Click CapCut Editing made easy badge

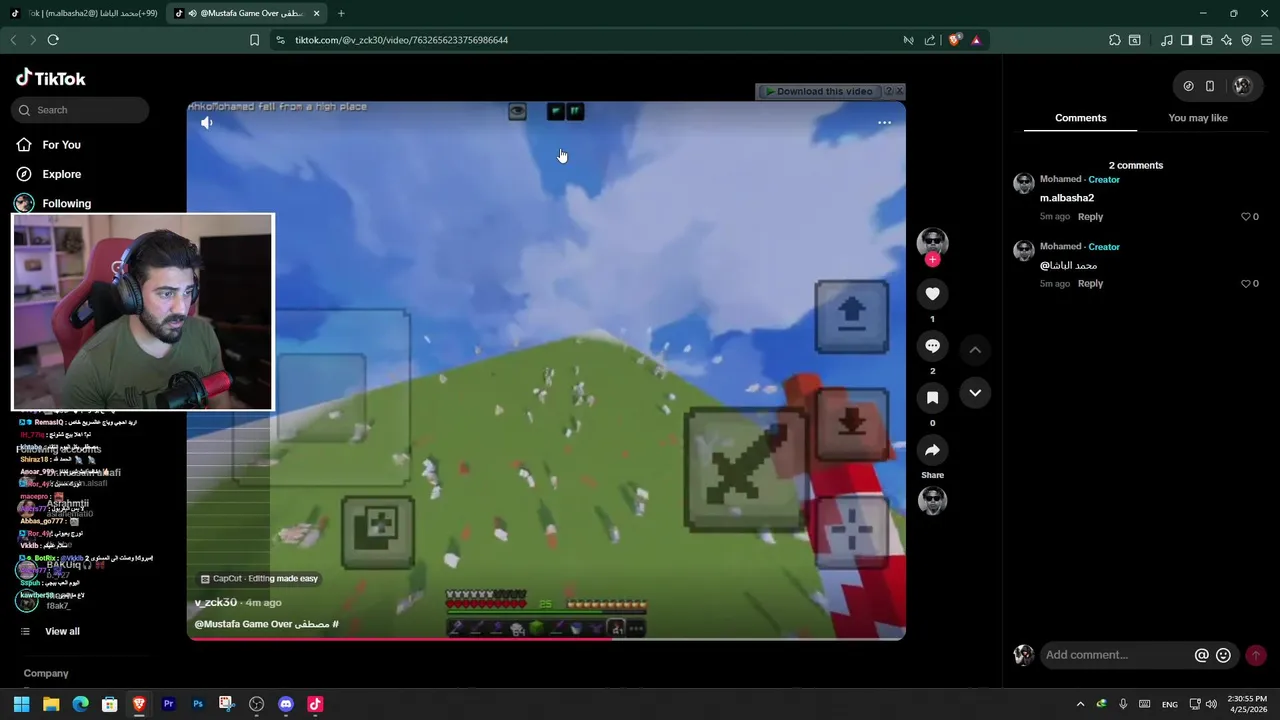tap(259, 578)
